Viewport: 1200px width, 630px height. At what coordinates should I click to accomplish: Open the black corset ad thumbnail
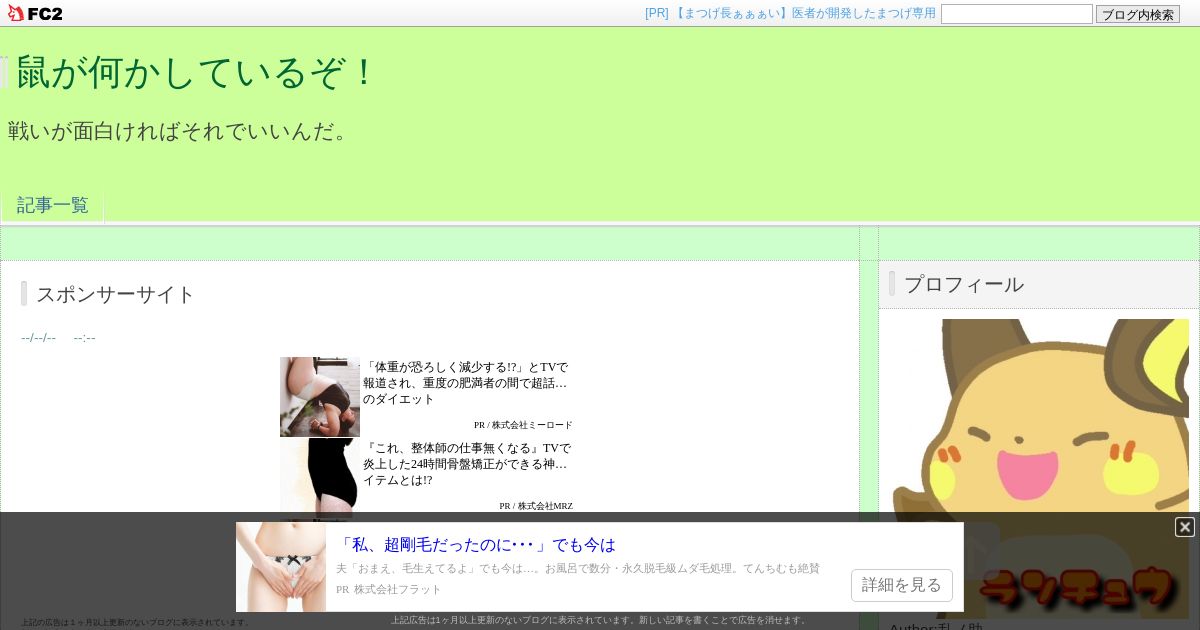[319, 476]
